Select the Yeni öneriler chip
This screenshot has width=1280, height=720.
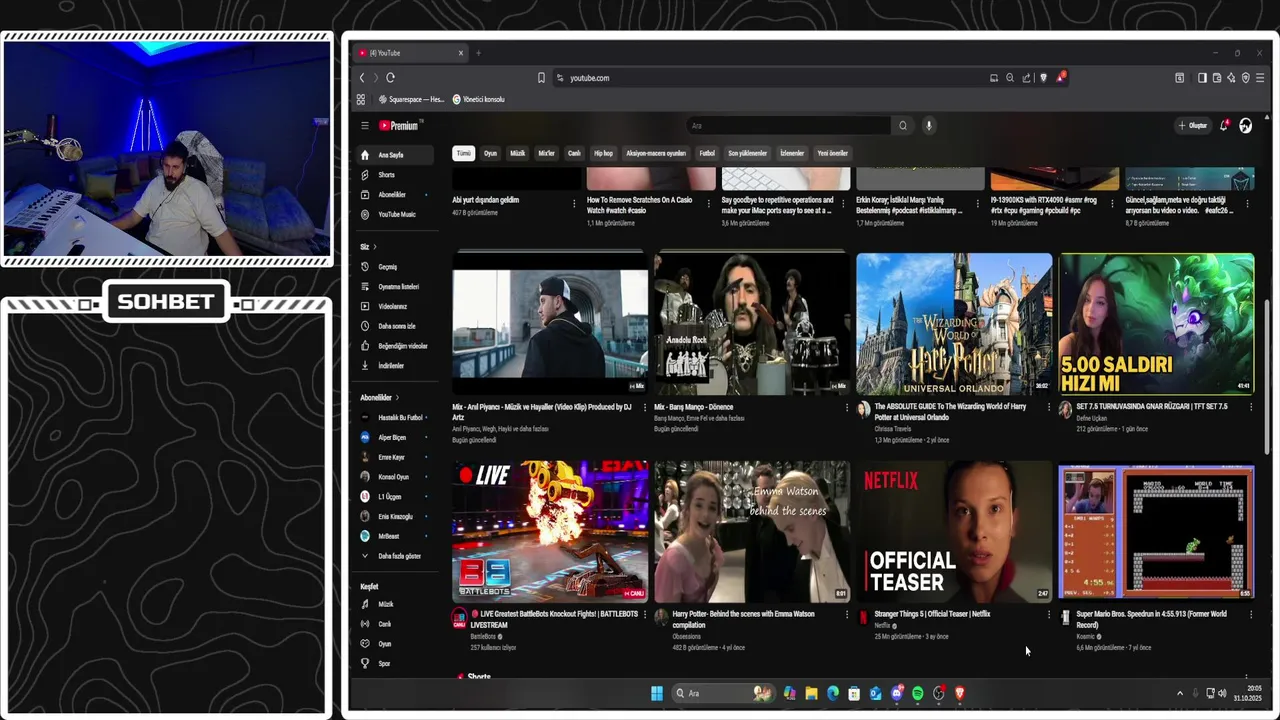[832, 153]
